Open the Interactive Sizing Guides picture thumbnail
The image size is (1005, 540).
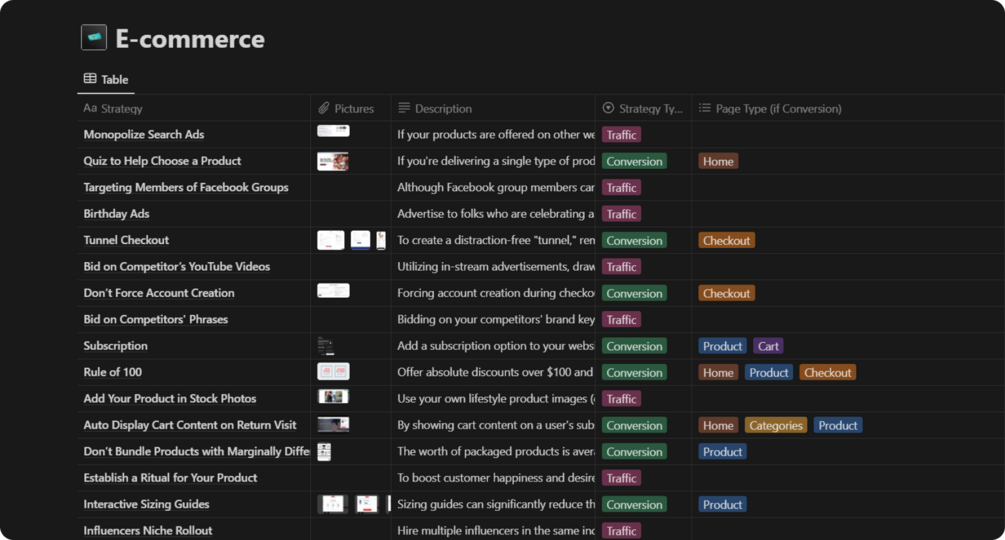pos(333,504)
